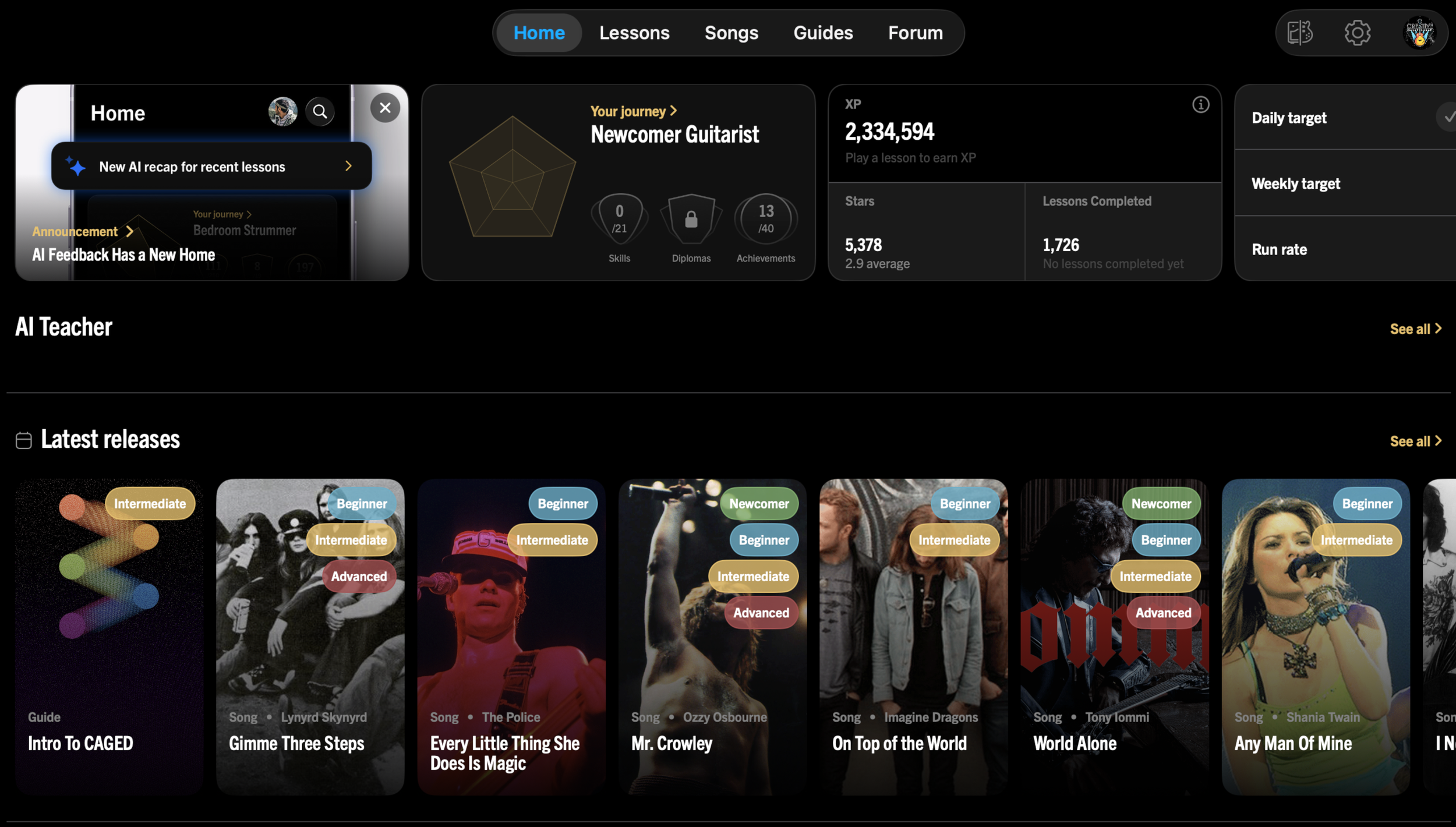The image size is (1456, 827).
Task: Pick Advanced level on World Alone
Action: [x=1164, y=613]
